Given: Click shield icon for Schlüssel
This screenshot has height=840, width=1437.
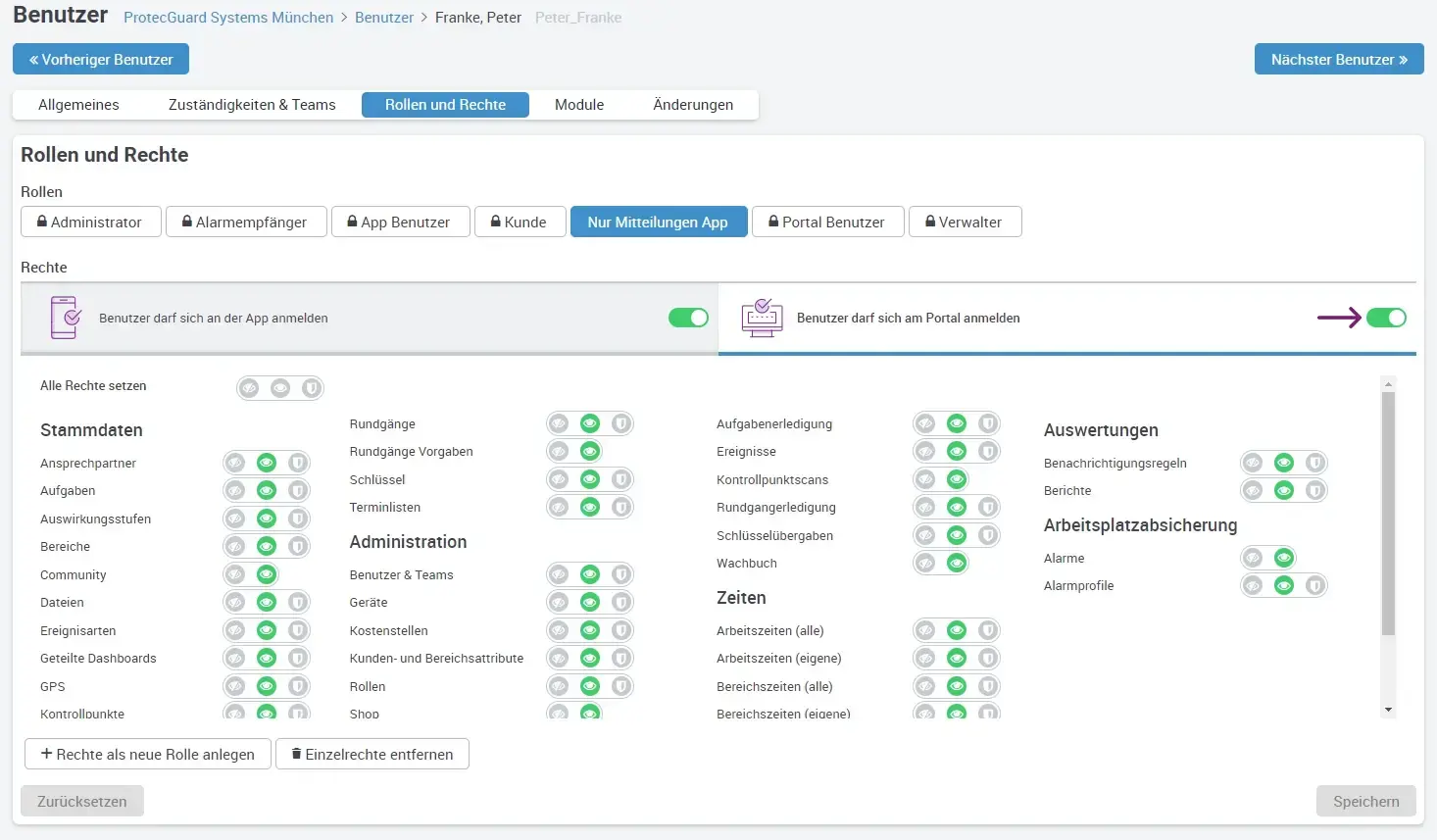Looking at the screenshot, I should point(620,479).
